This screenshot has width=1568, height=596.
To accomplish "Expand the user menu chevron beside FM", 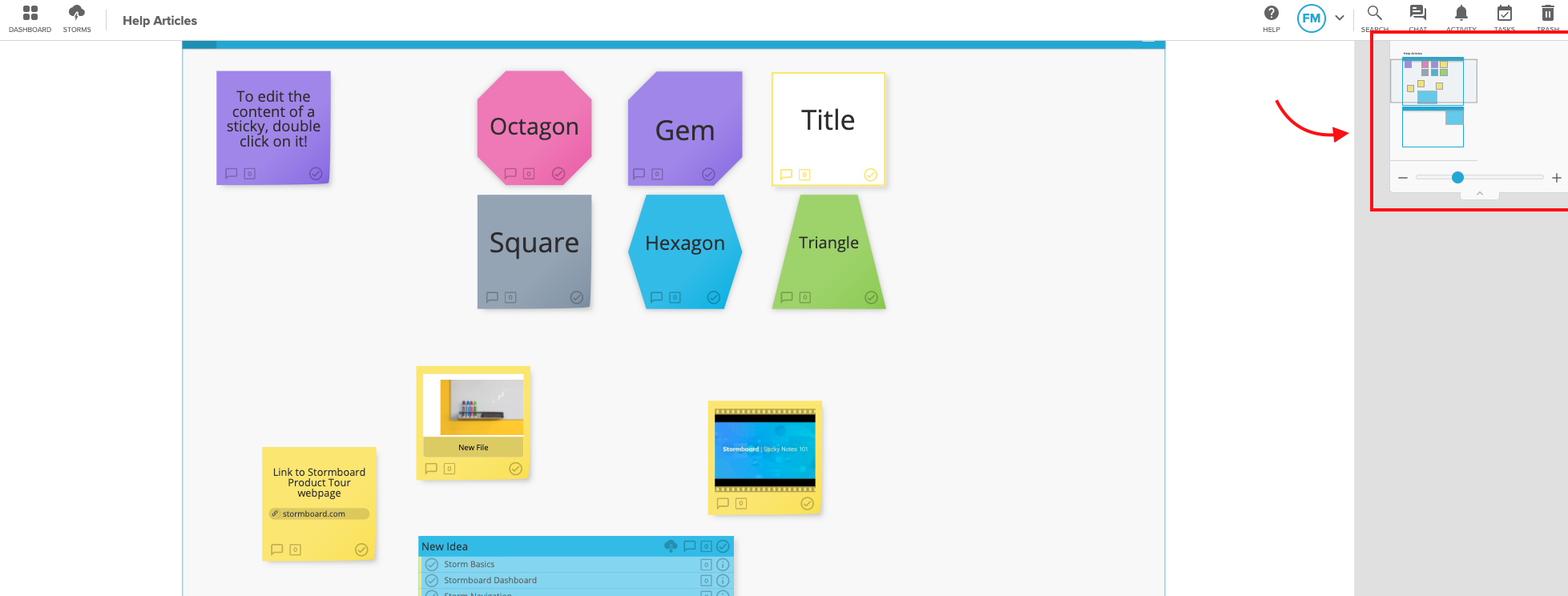I will coord(1340,18).
